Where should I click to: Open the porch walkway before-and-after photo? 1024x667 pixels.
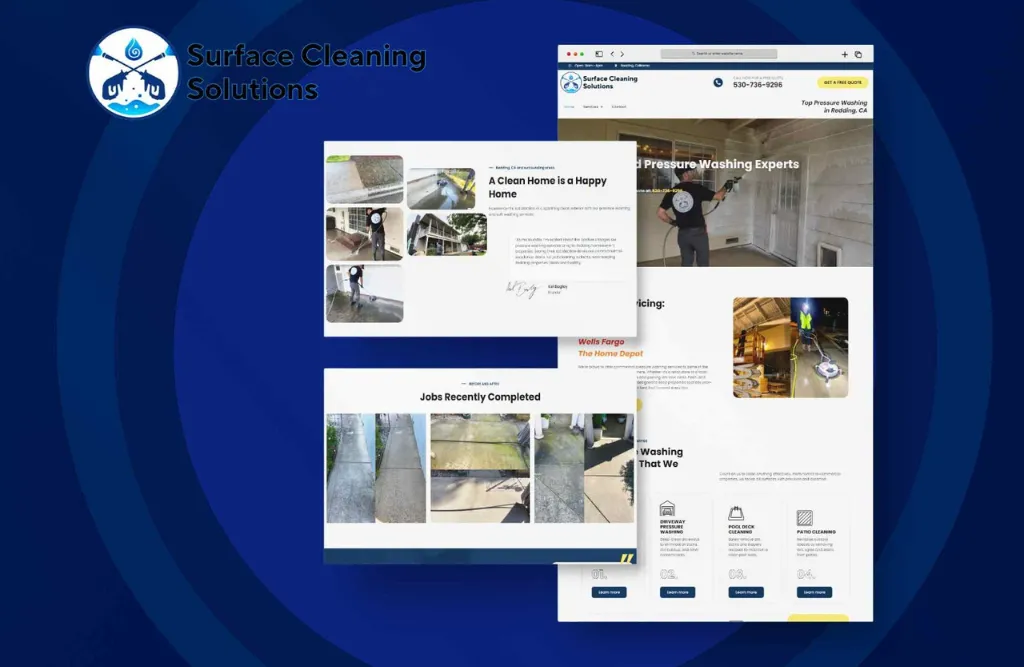pos(584,468)
